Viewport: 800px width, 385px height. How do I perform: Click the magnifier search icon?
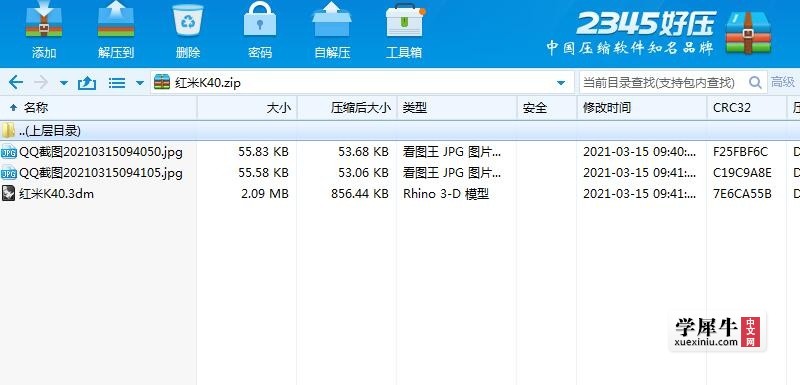tap(755, 82)
